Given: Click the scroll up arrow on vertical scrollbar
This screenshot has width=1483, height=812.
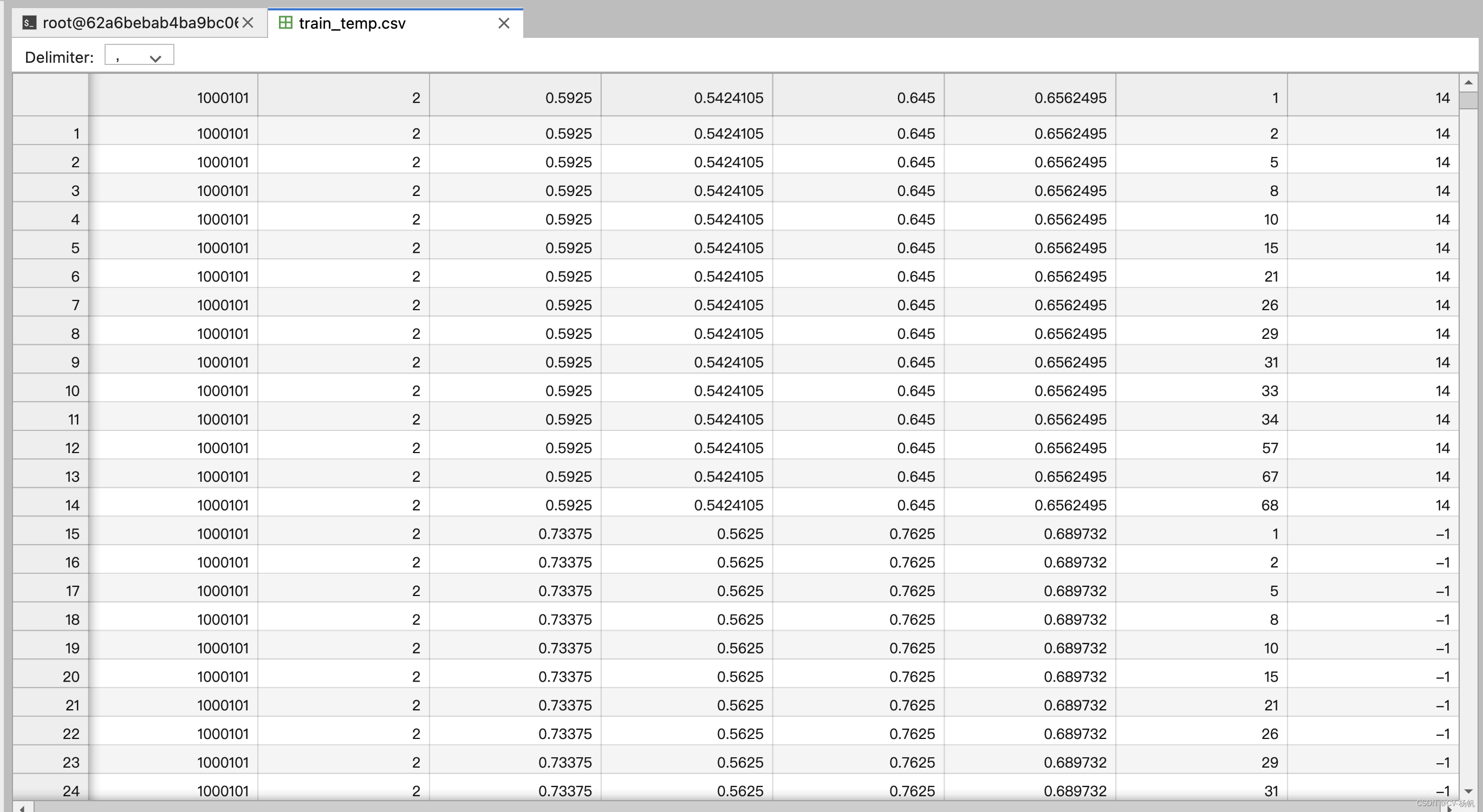Looking at the screenshot, I should (1468, 82).
